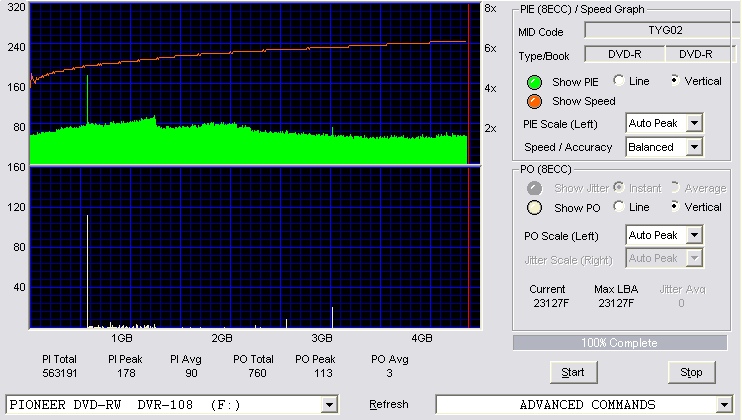Select Vertical mode for PO graph

(675, 206)
